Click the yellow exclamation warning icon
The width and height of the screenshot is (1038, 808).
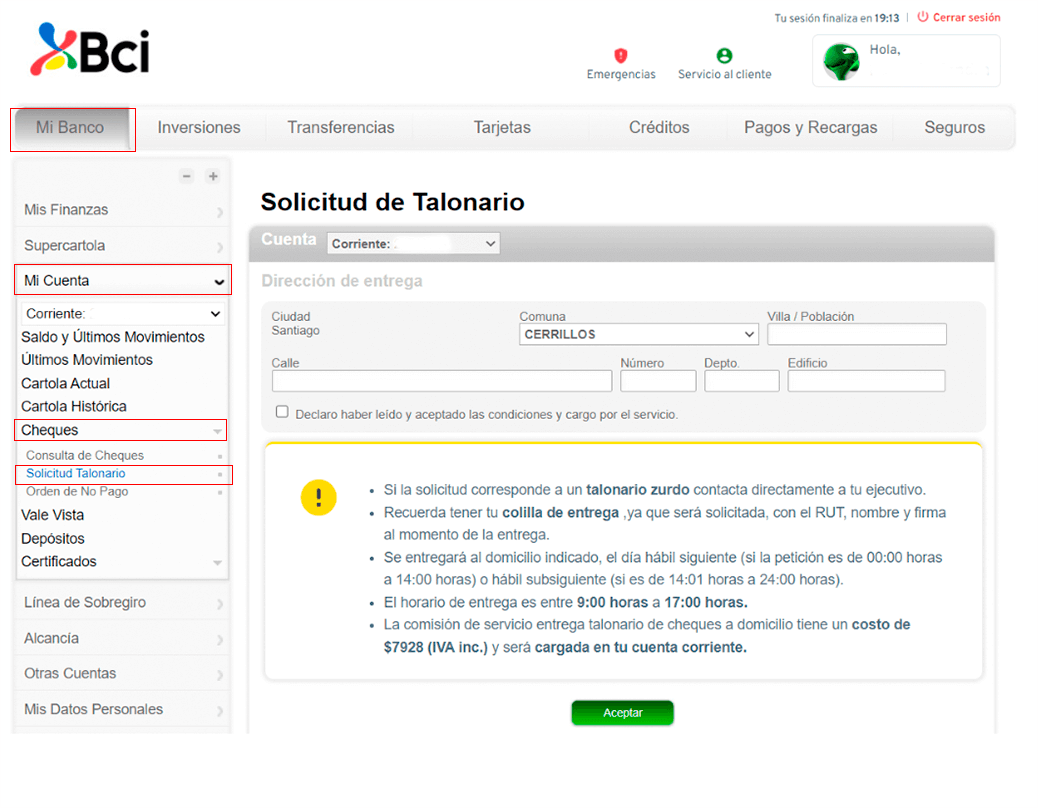(318, 497)
